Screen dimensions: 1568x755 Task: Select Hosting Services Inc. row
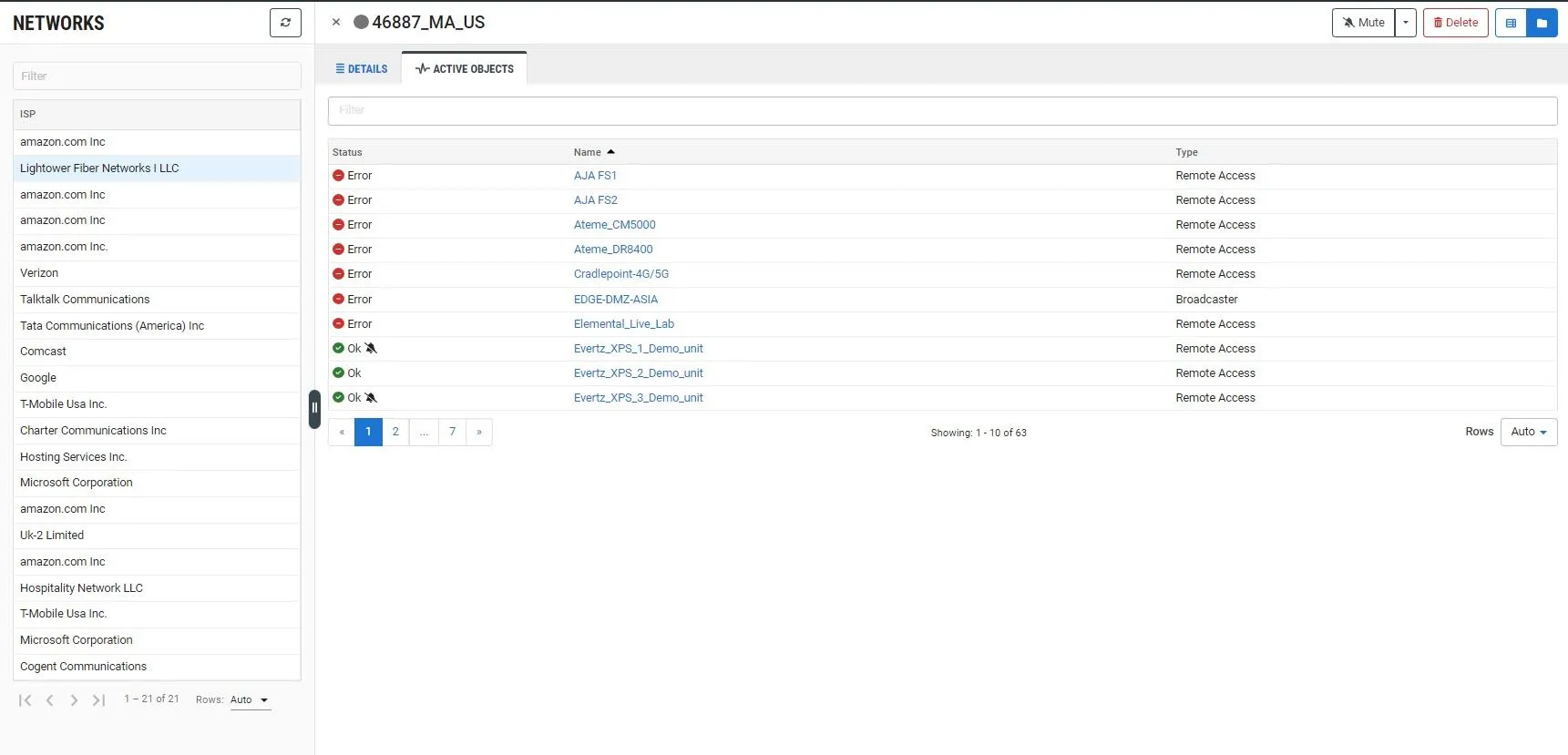pos(157,457)
